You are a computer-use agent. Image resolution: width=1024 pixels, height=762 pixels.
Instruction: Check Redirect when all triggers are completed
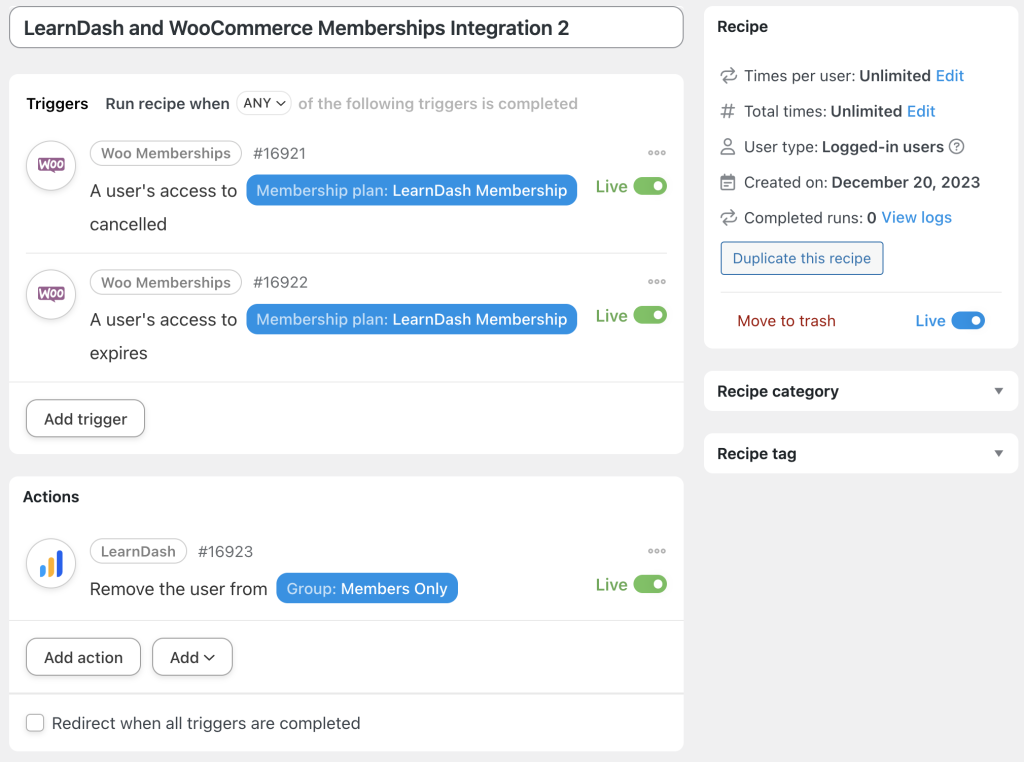(35, 720)
